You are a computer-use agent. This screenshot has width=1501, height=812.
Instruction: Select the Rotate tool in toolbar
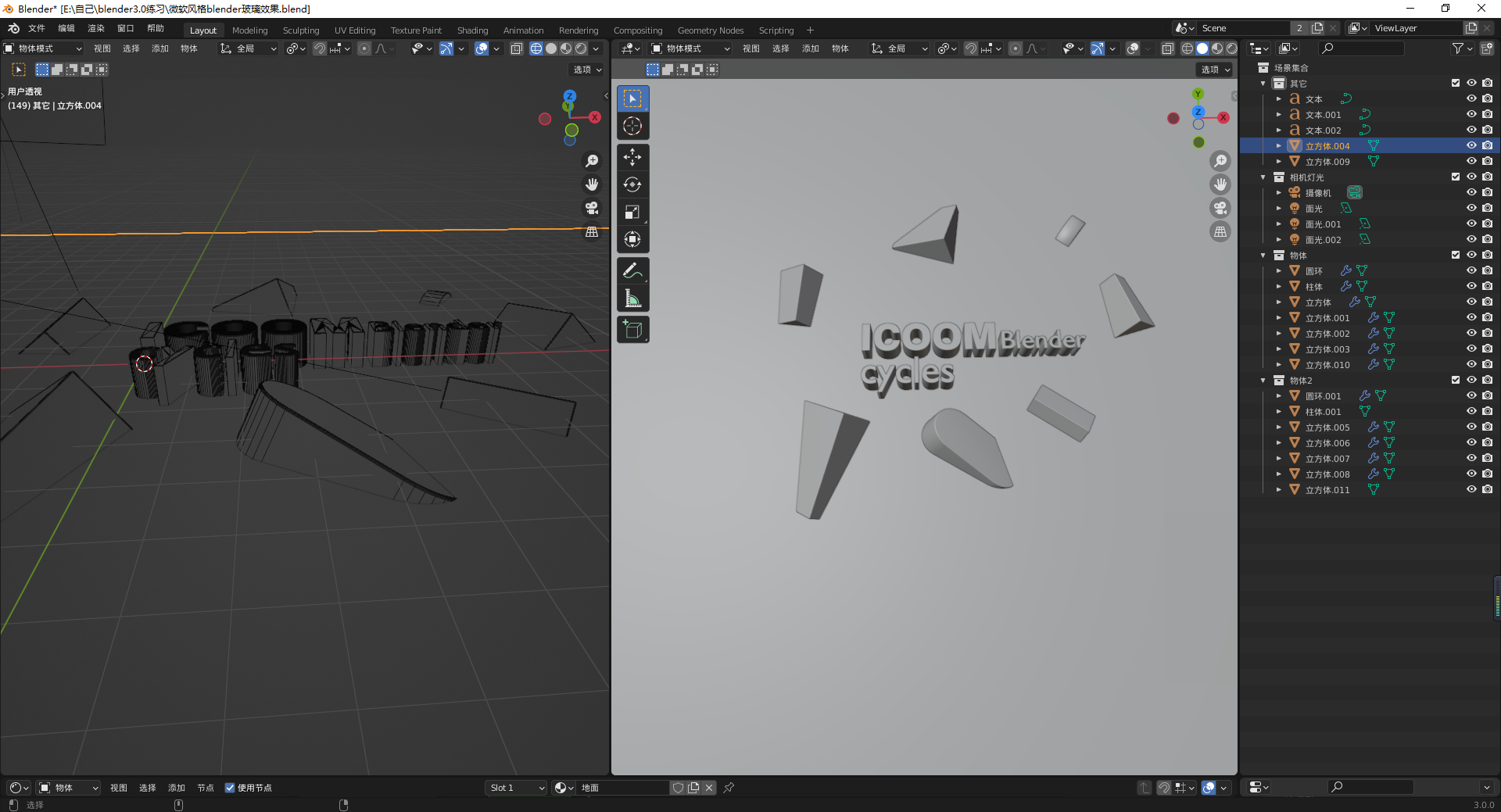[632, 184]
